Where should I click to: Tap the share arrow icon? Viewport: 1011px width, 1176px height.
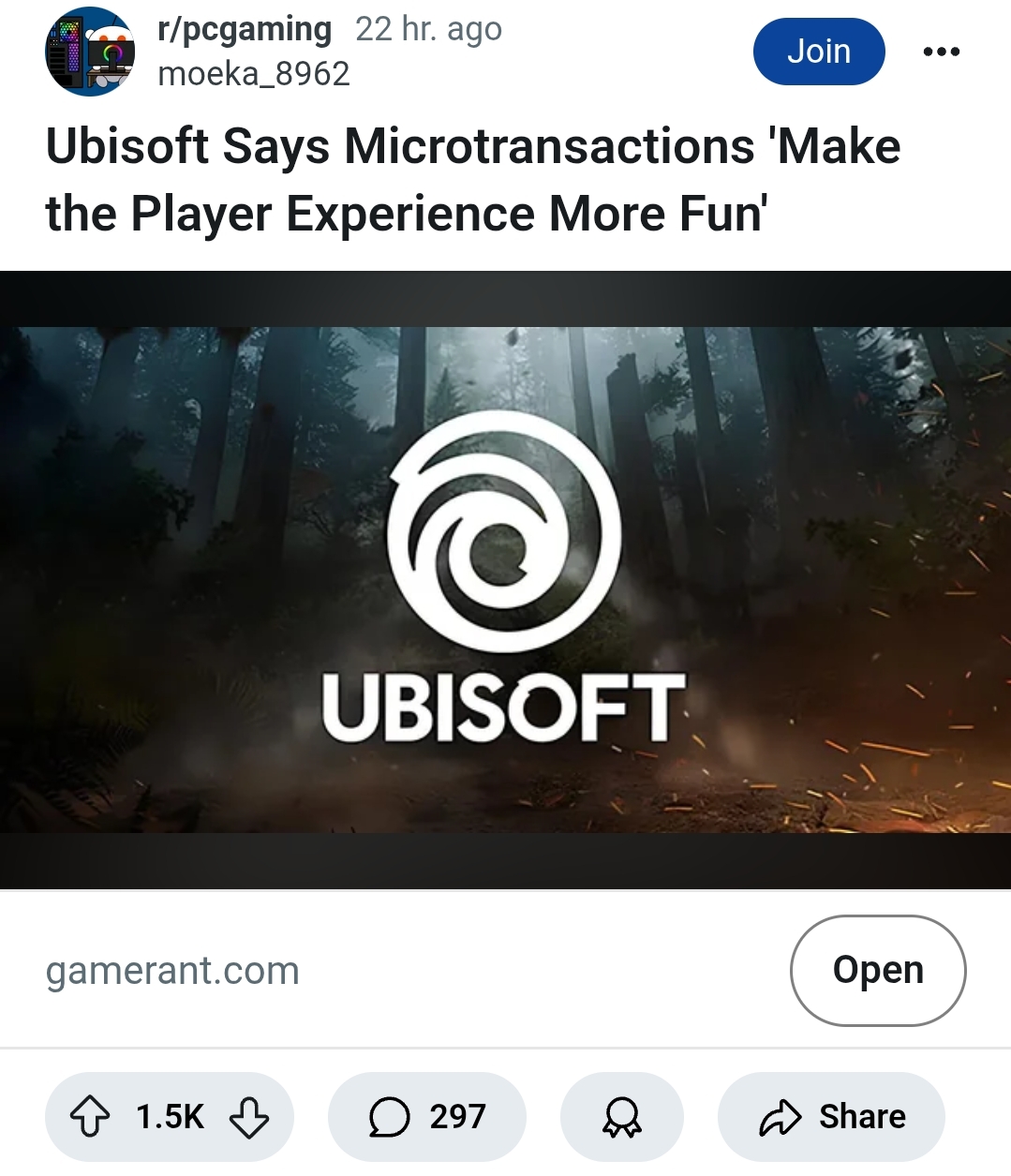point(781,1117)
